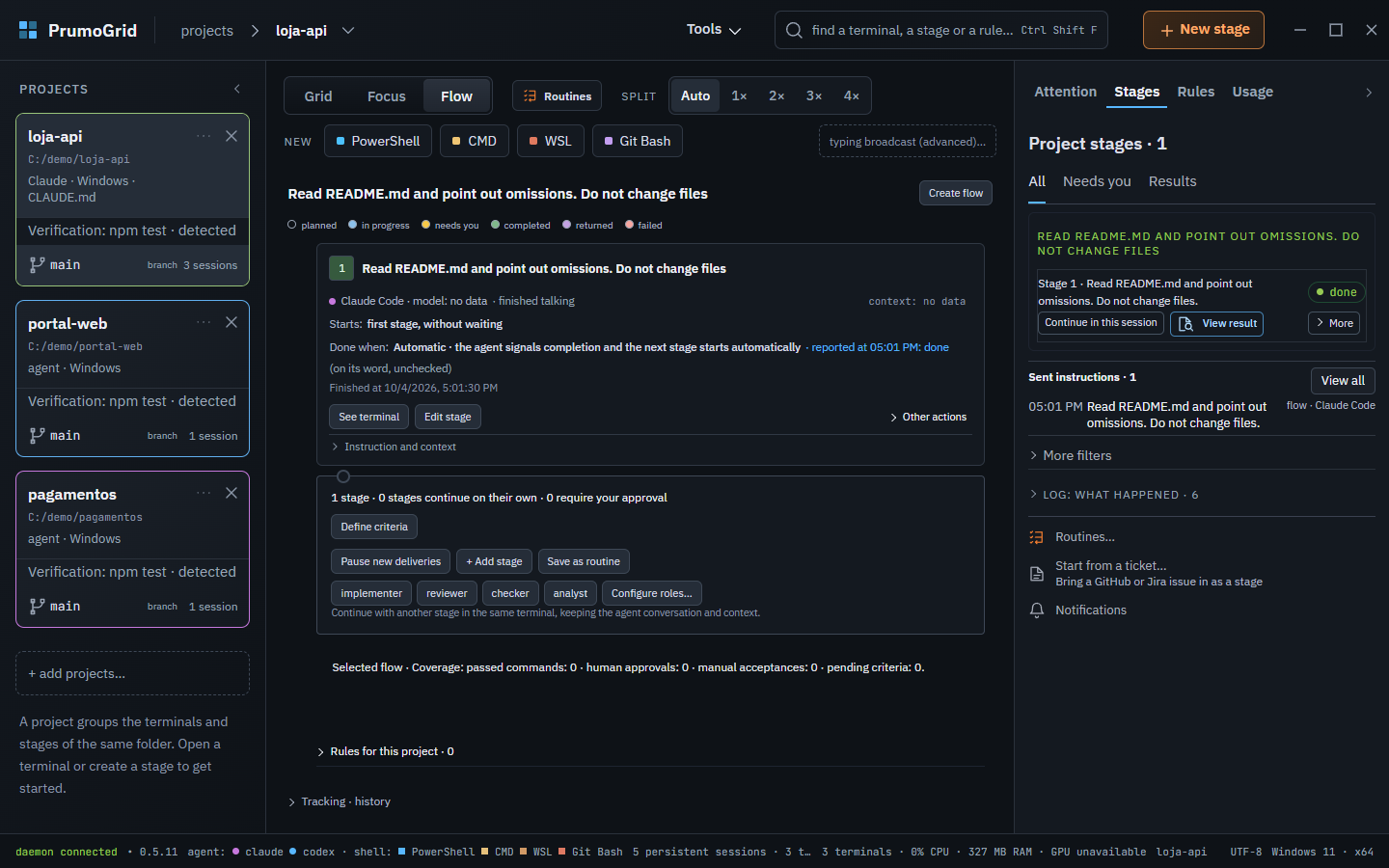Open the Usage tab
The image size is (1389, 868).
click(1253, 92)
